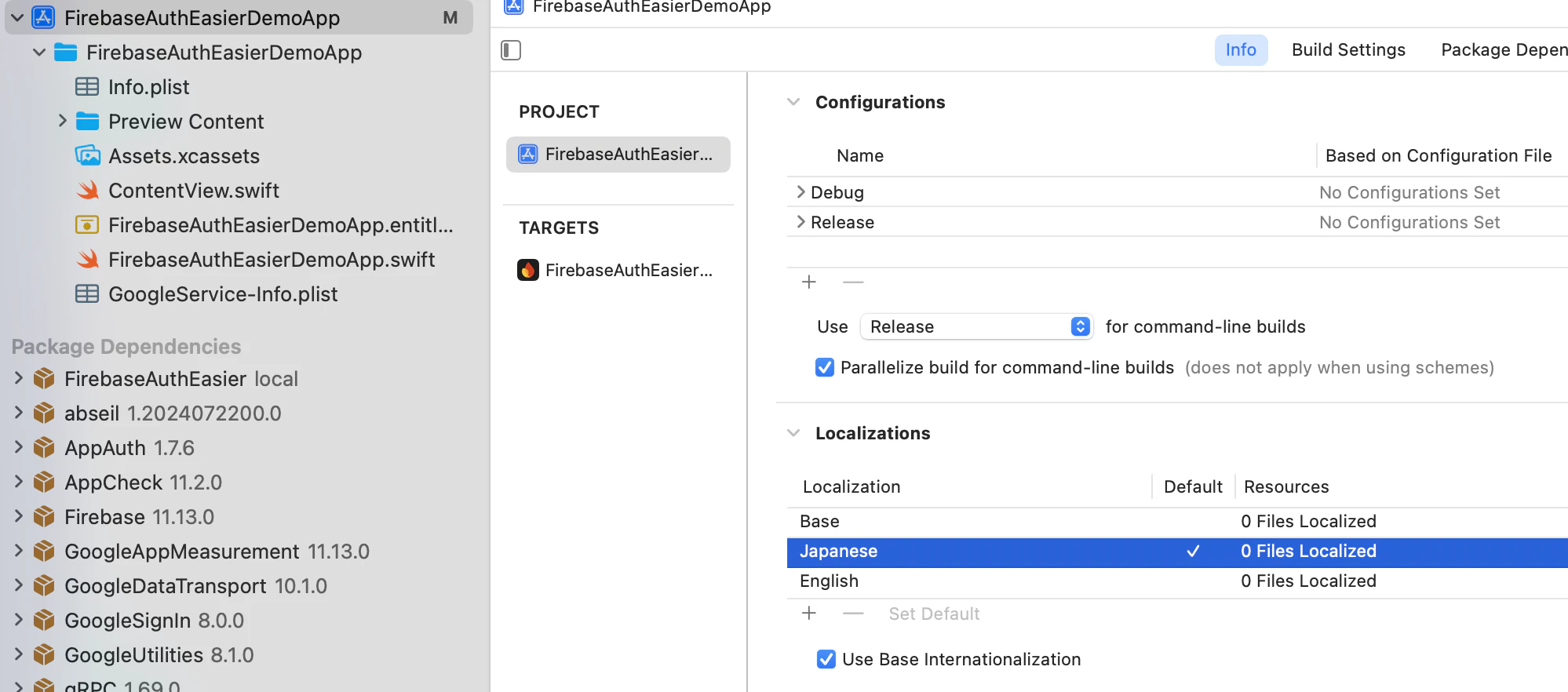
Task: Click the Swift icon of ContentView.swift
Action: click(x=87, y=190)
